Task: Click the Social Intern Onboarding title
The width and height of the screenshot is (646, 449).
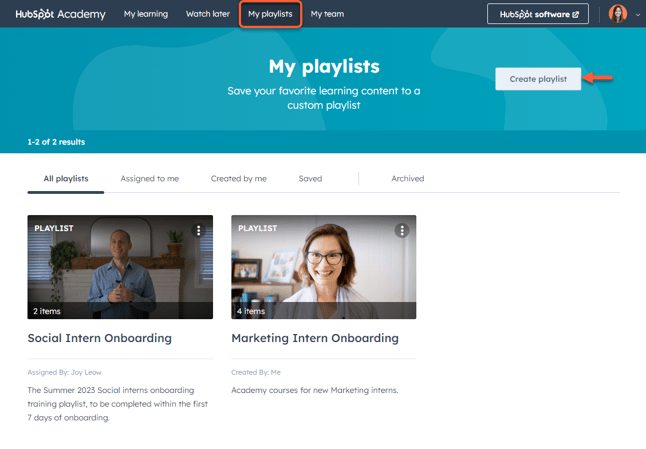Action: [99, 338]
